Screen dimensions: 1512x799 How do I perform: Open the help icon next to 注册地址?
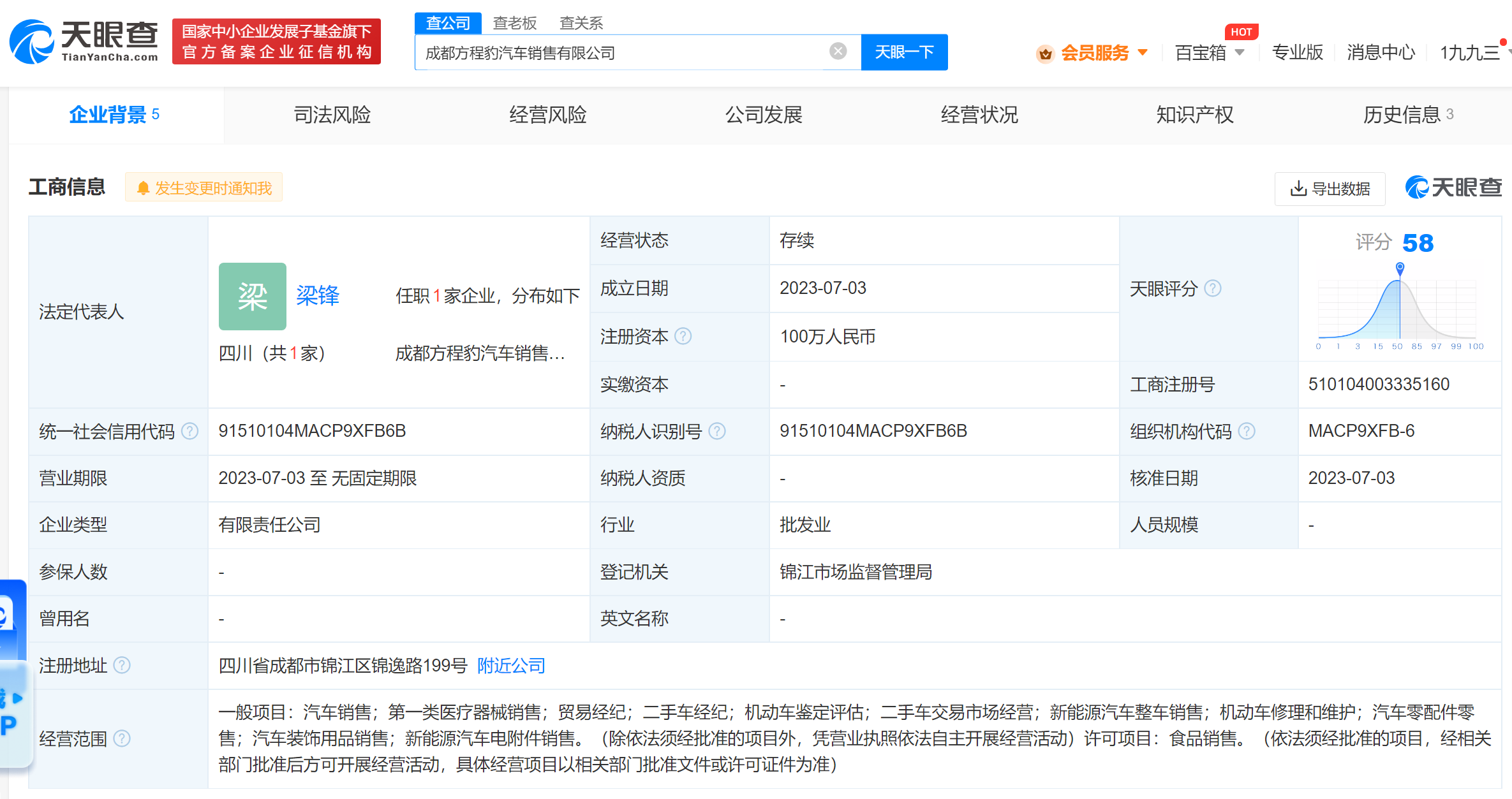(x=122, y=666)
